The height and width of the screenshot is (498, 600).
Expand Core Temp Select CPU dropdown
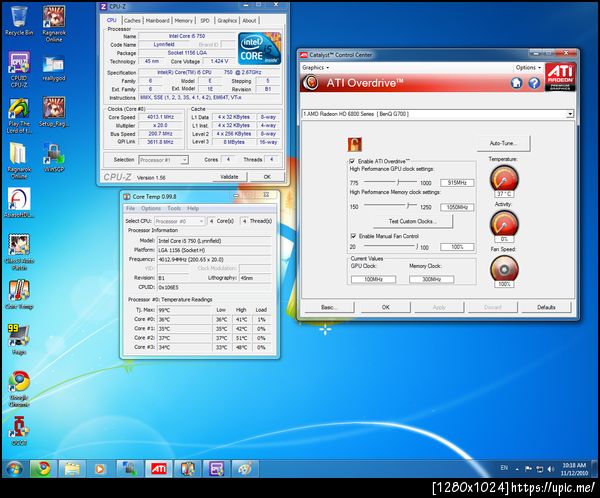(x=201, y=221)
